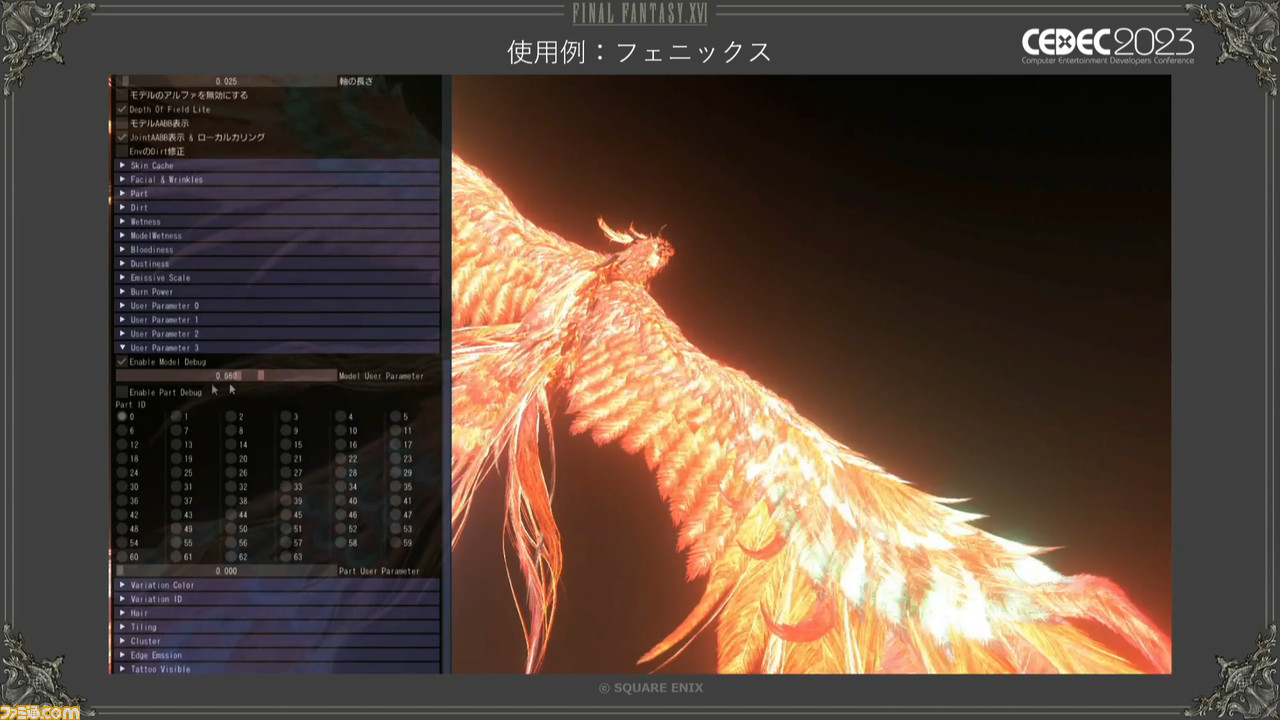Expand the Skin Cache section
This screenshot has width=1280, height=720.
click(277, 165)
